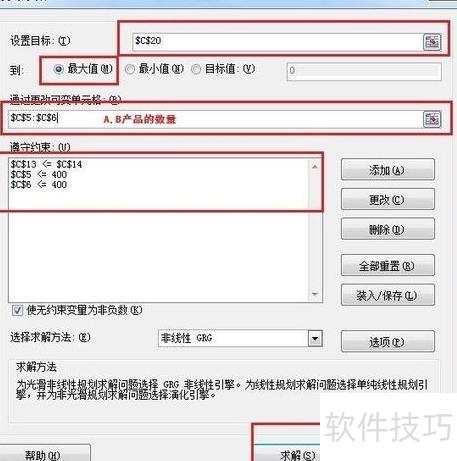Click range selector icon beside $C$20 target field
The height and width of the screenshot is (461, 457).
(432, 42)
